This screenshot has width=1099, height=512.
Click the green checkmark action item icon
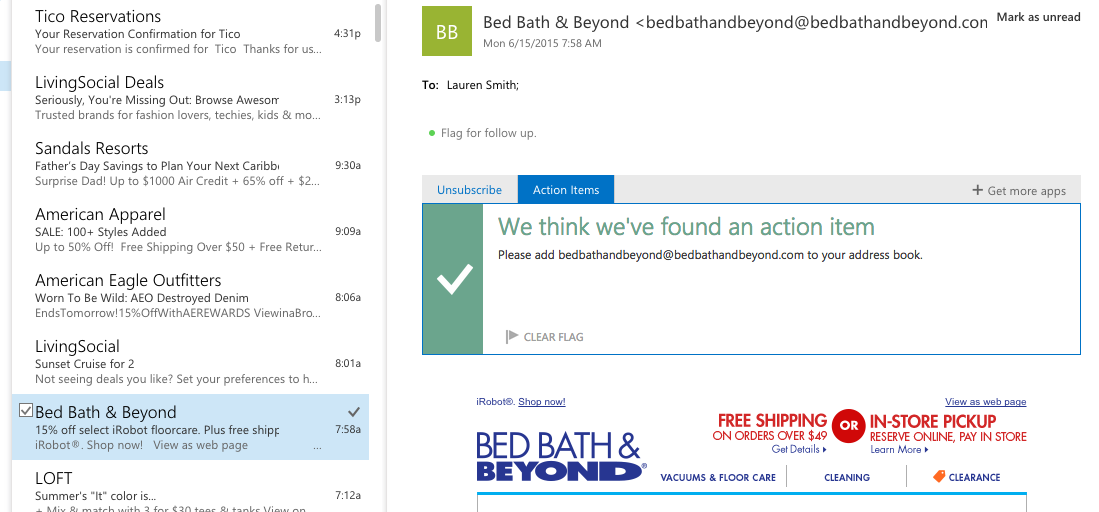click(454, 279)
